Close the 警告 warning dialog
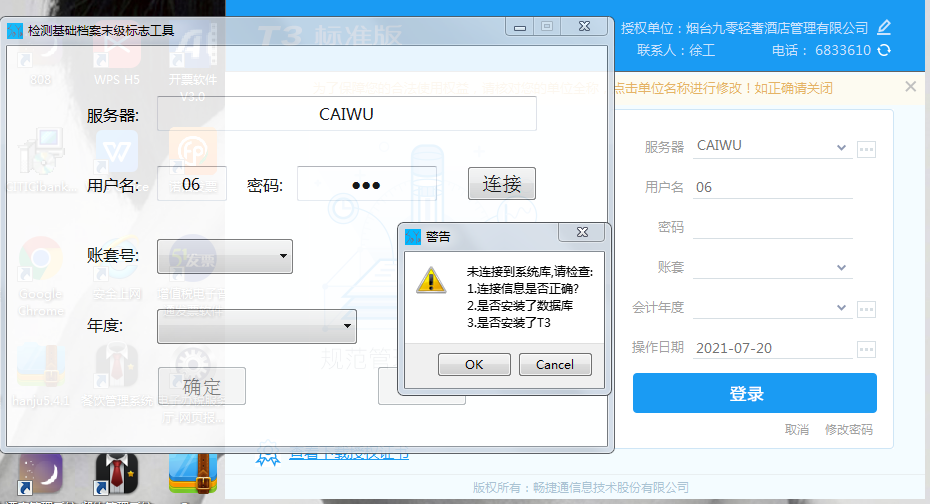The height and width of the screenshot is (504, 930). (582, 232)
